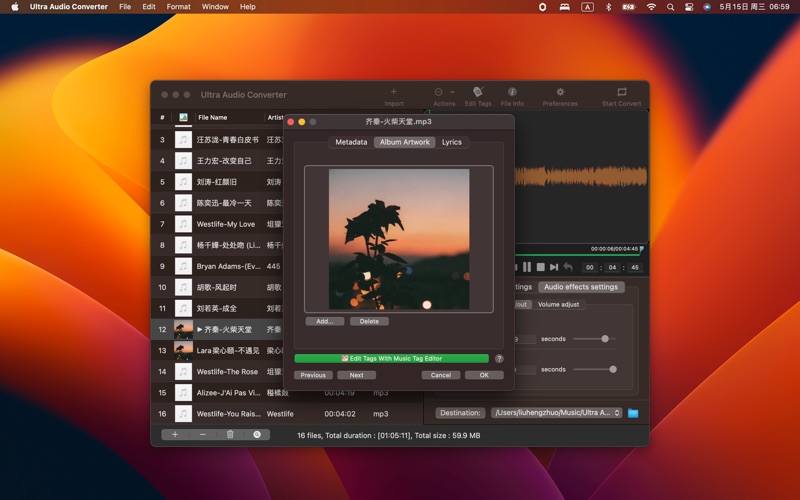
Task: Click the Destination label button
Action: pyautogui.click(x=460, y=413)
